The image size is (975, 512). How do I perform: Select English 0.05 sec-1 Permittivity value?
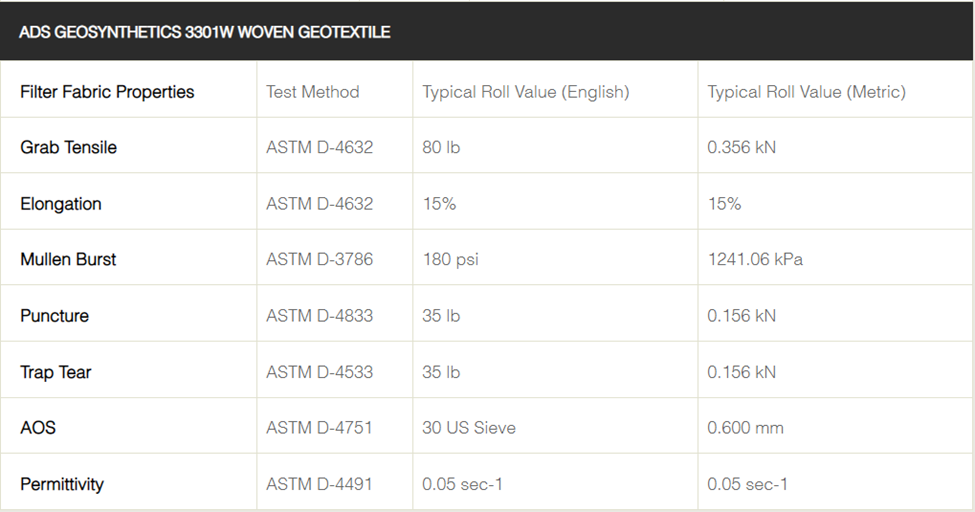click(462, 484)
